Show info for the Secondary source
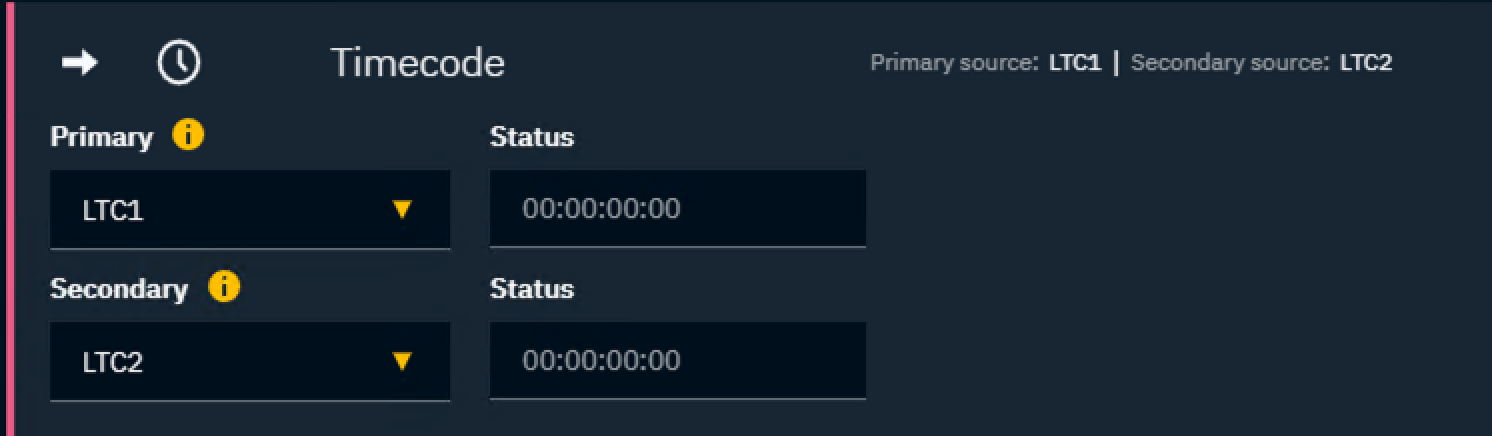The height and width of the screenshot is (436, 1492). pyautogui.click(x=224, y=287)
